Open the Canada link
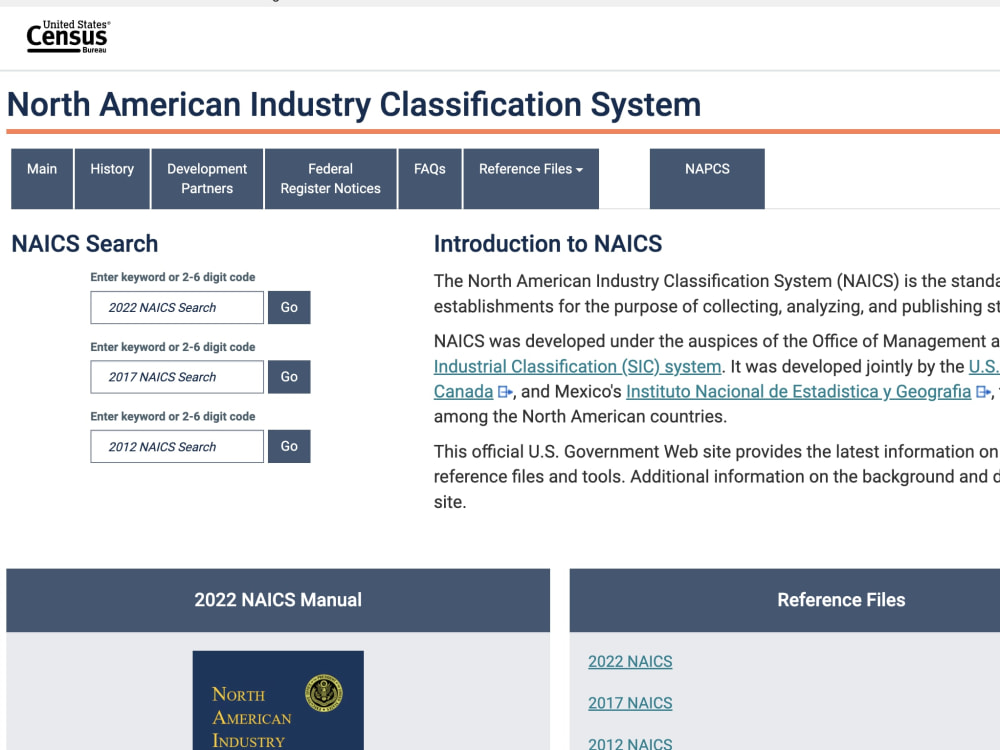Image resolution: width=1000 pixels, height=750 pixels. tap(463, 392)
